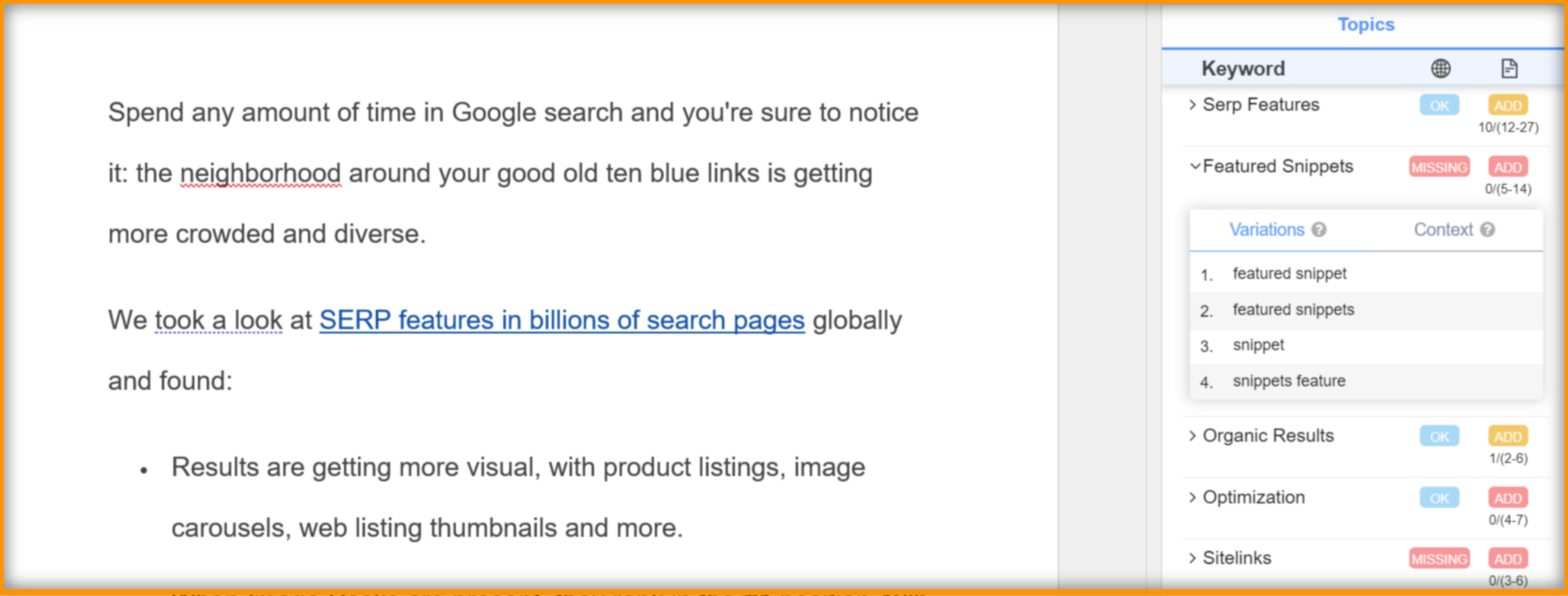The height and width of the screenshot is (596, 1568).
Task: Click the help icon beside Variations
Action: 1319,230
